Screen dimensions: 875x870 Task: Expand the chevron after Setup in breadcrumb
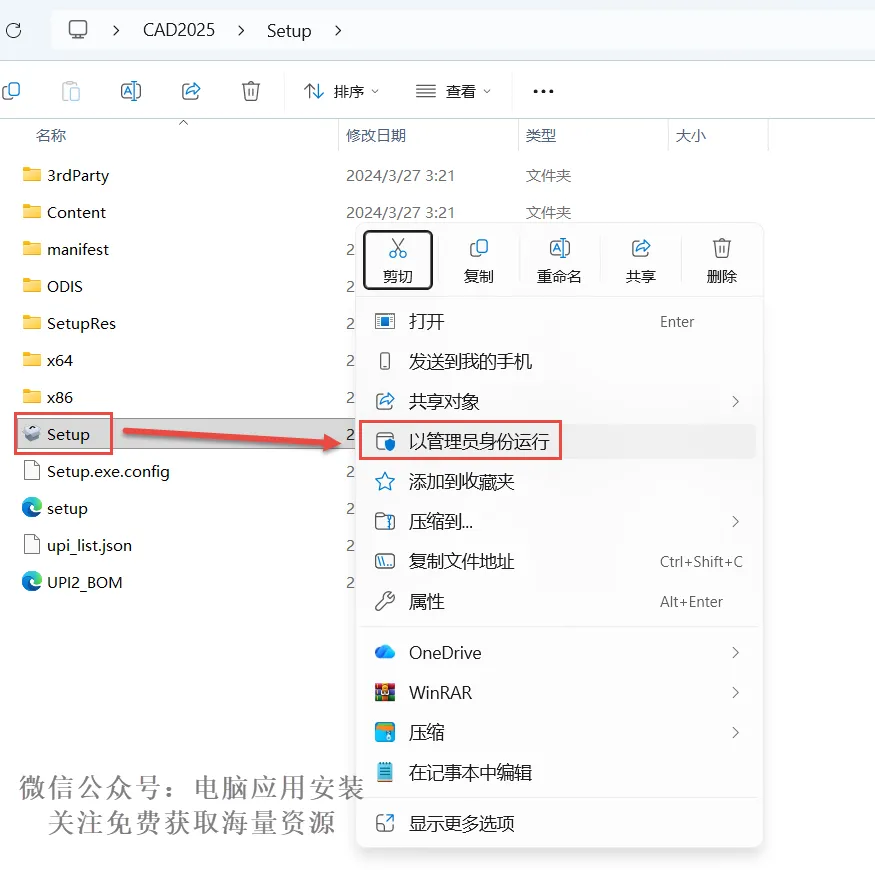pos(338,31)
